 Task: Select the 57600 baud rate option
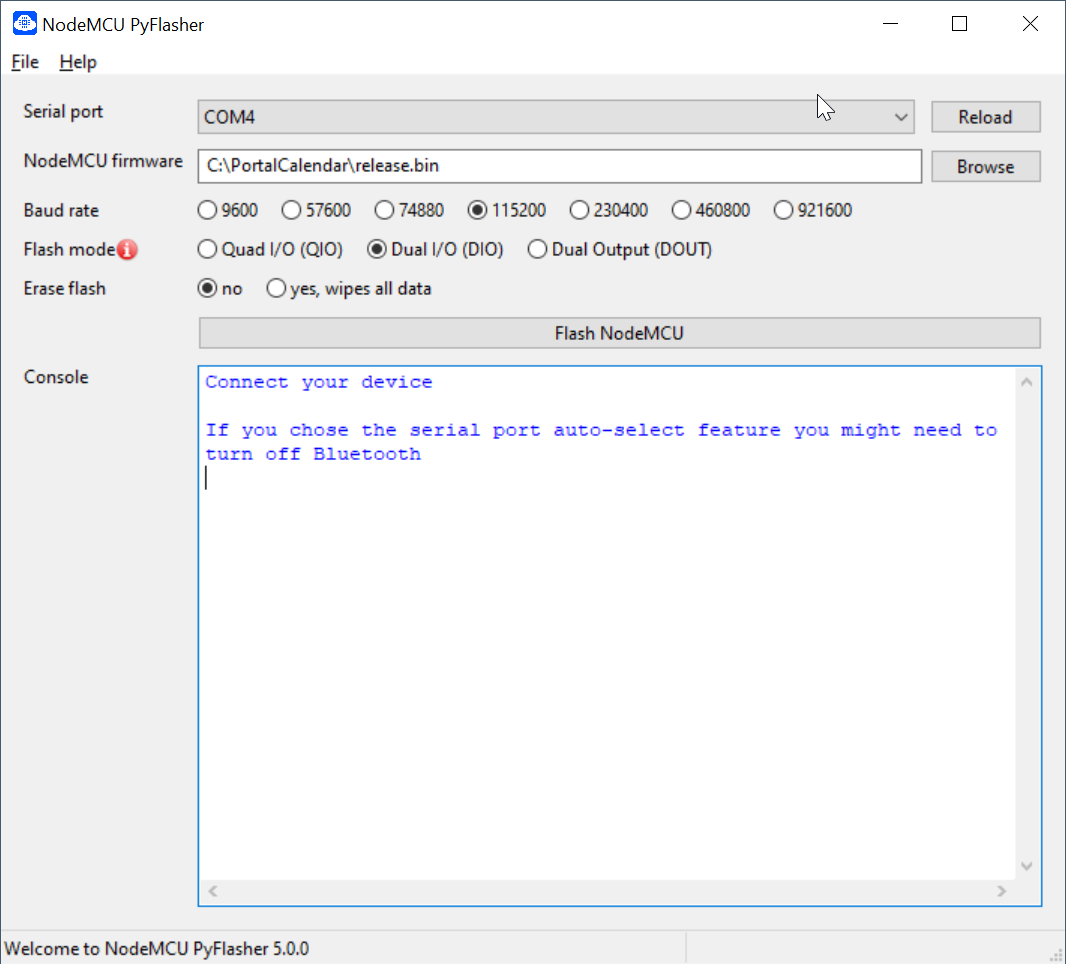[x=316, y=210]
